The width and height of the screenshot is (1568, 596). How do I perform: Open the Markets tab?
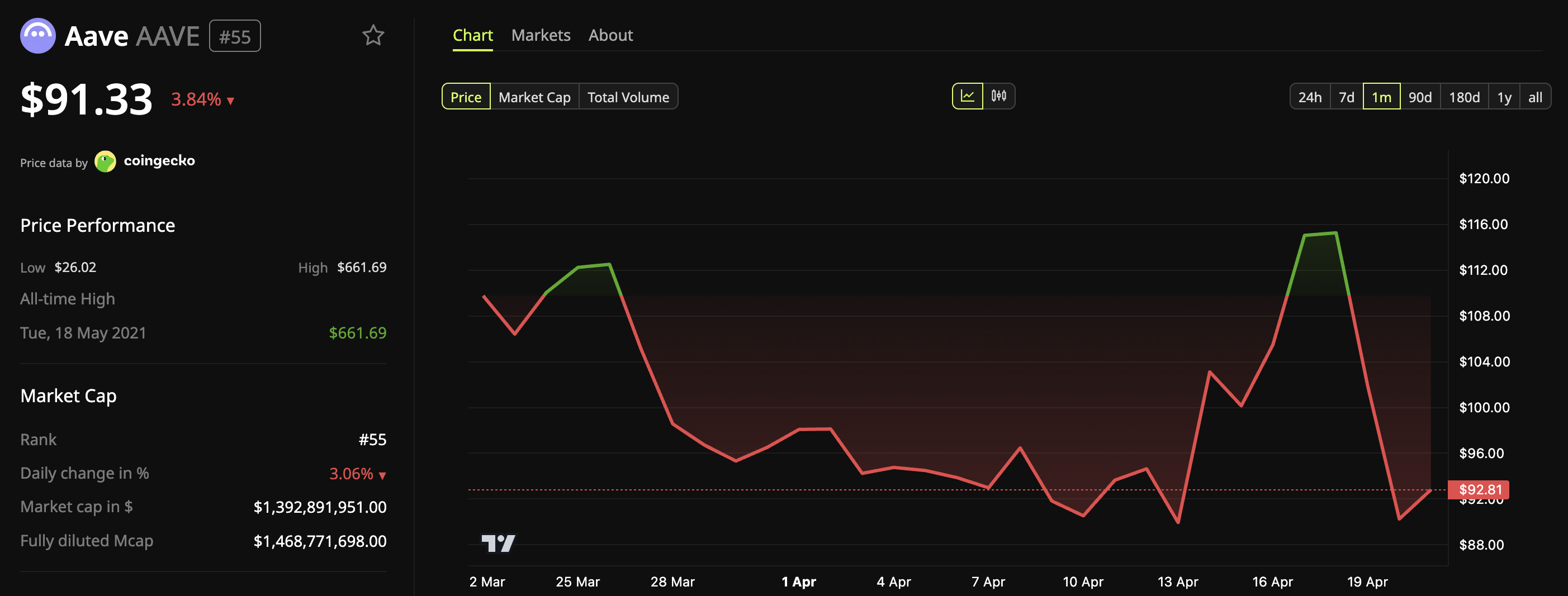tap(541, 35)
